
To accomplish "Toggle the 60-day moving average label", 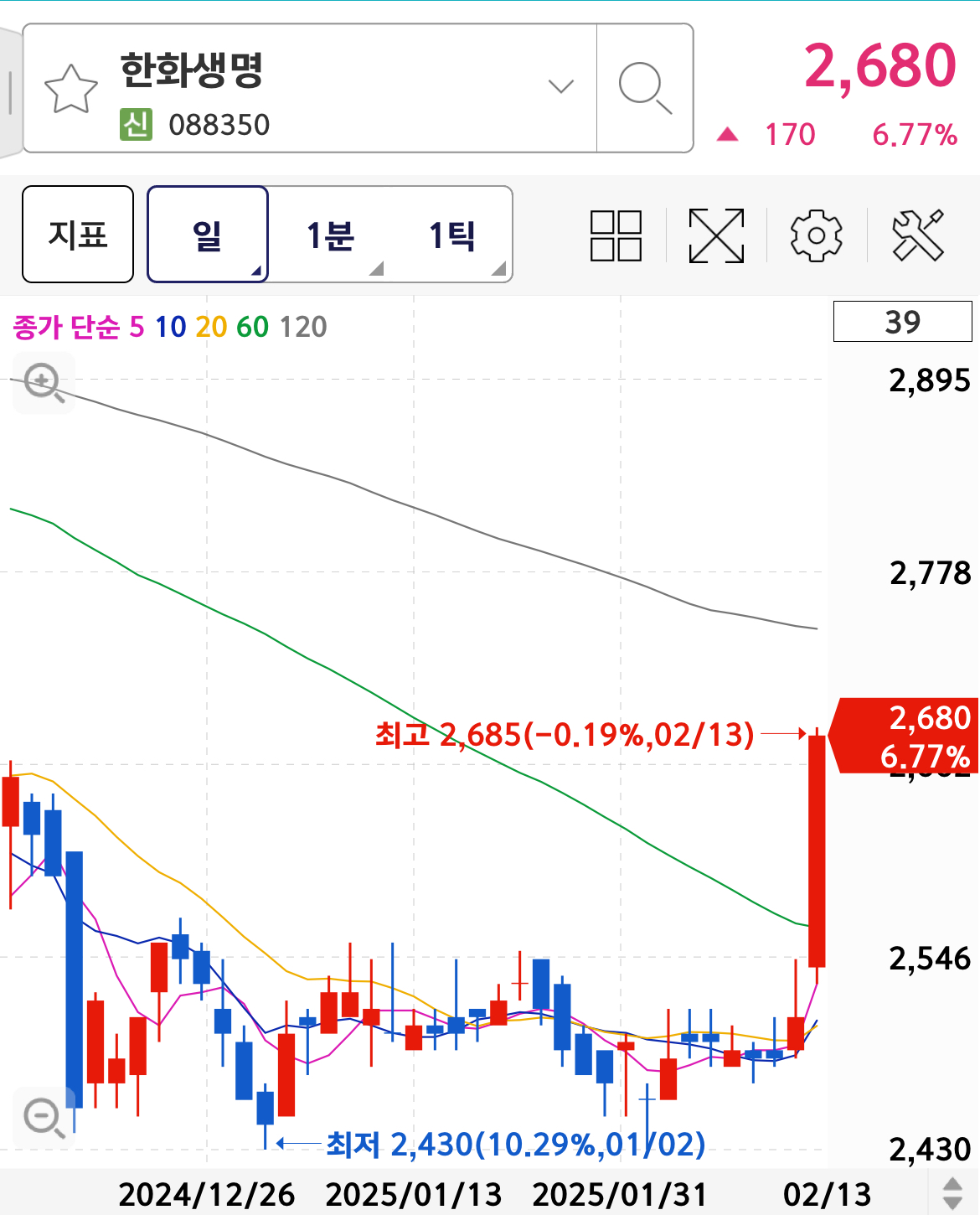I will (x=252, y=327).
